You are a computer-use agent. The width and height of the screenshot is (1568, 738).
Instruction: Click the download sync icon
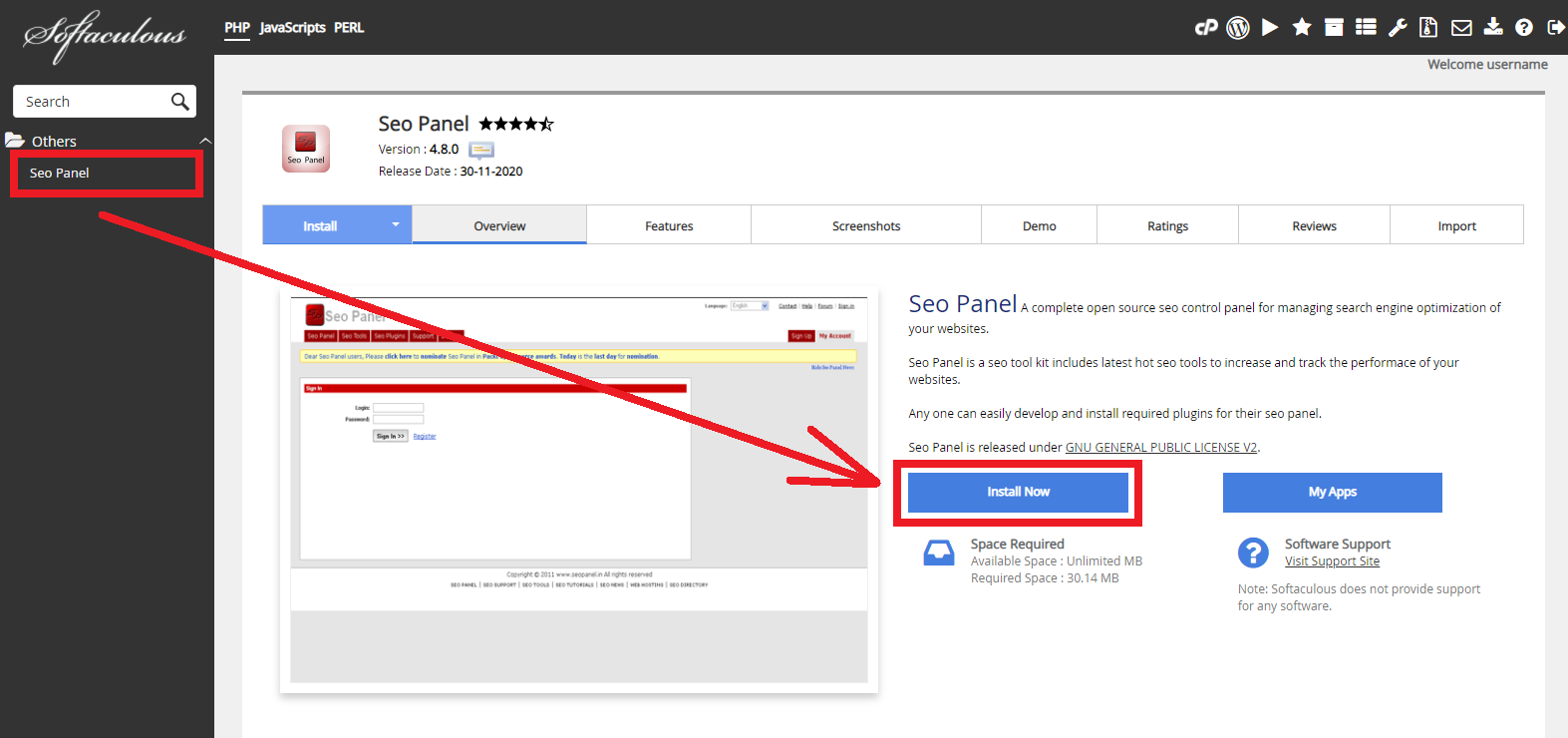(1493, 27)
